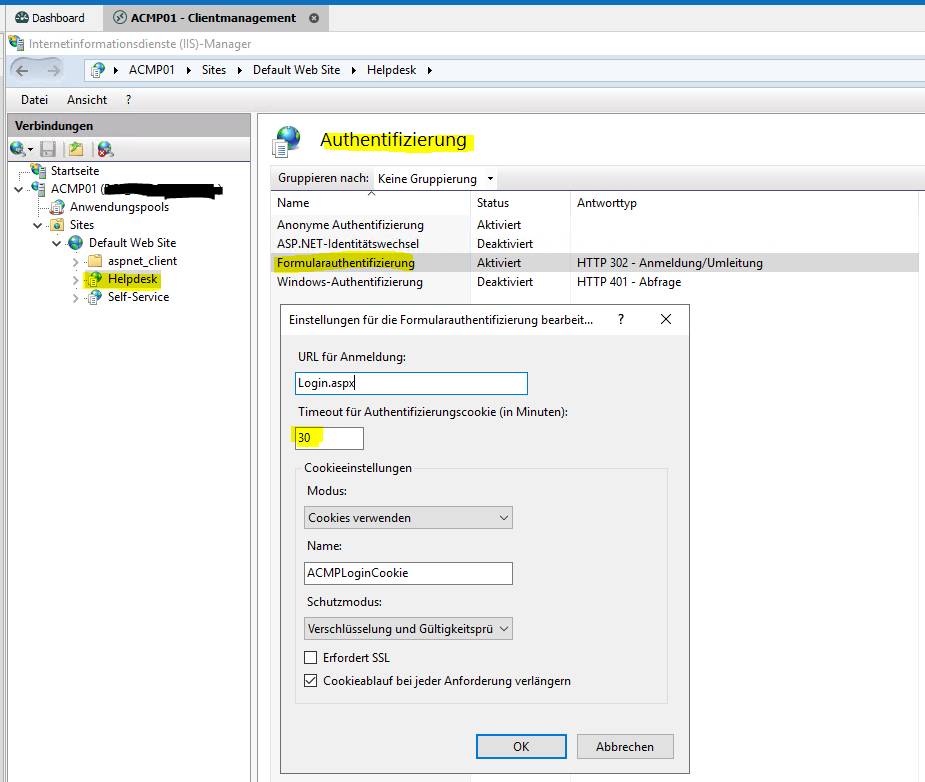Click the Abbrechen button
This screenshot has width=925, height=782.
point(625,747)
